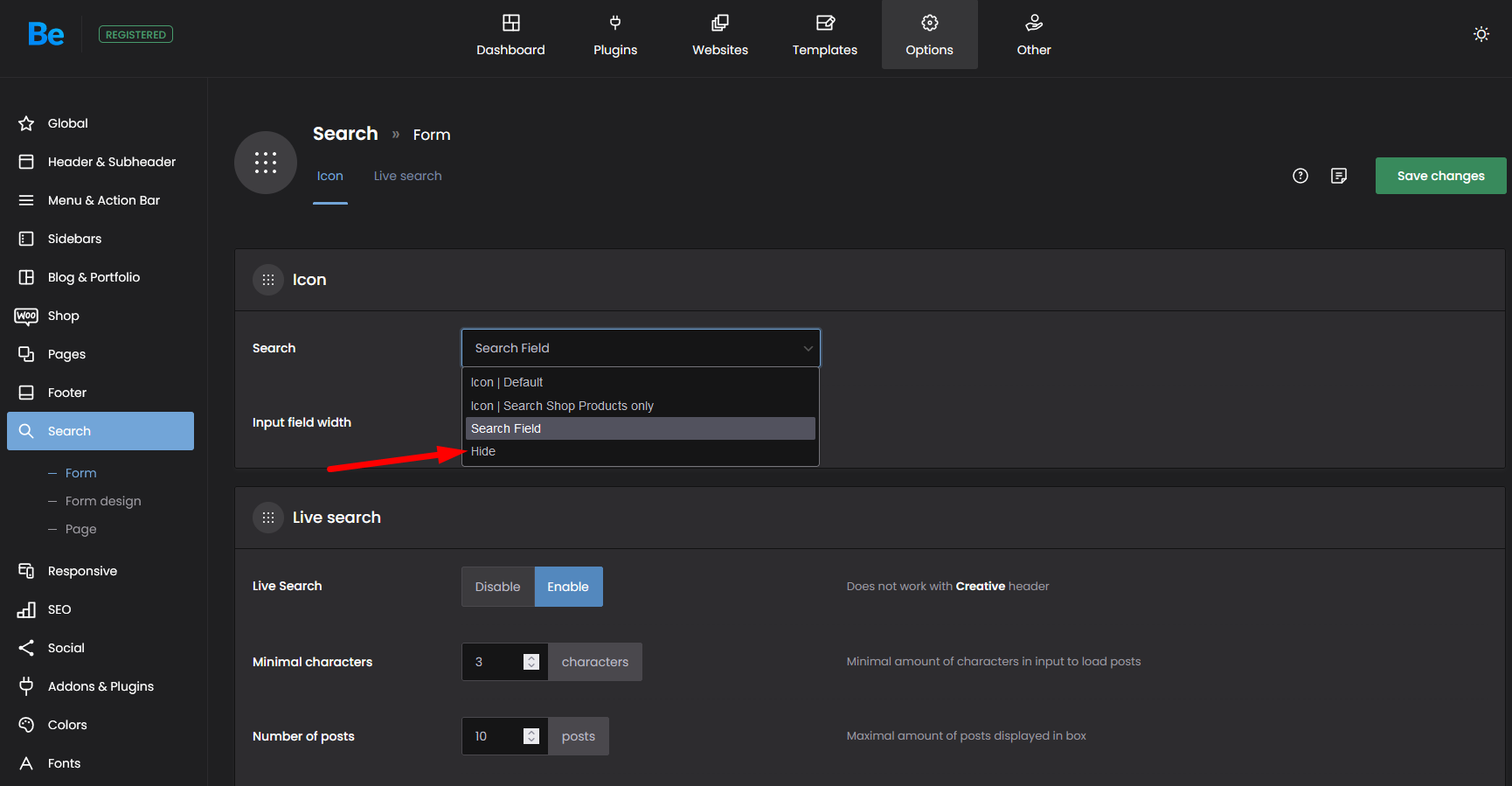Click the Be logo
This screenshot has width=1512, height=786.
45,34
